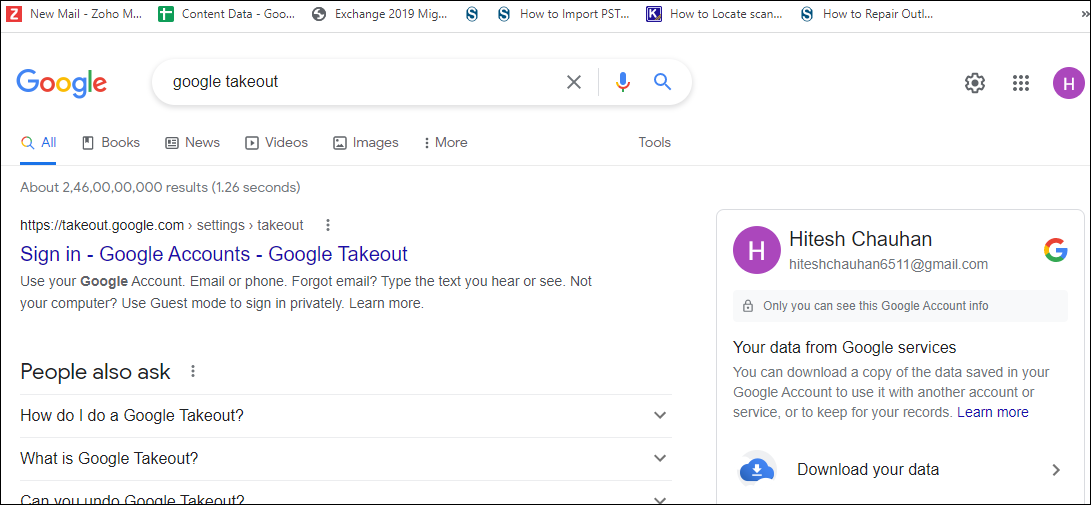1091x505 pixels.
Task: Click the Only you can see this info notice
Action: pos(900,306)
